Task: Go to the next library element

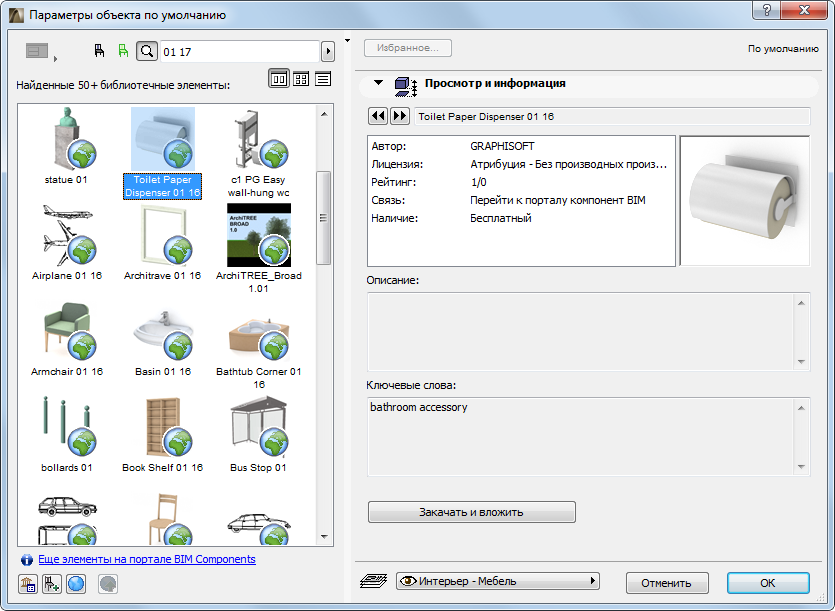Action: [x=399, y=116]
